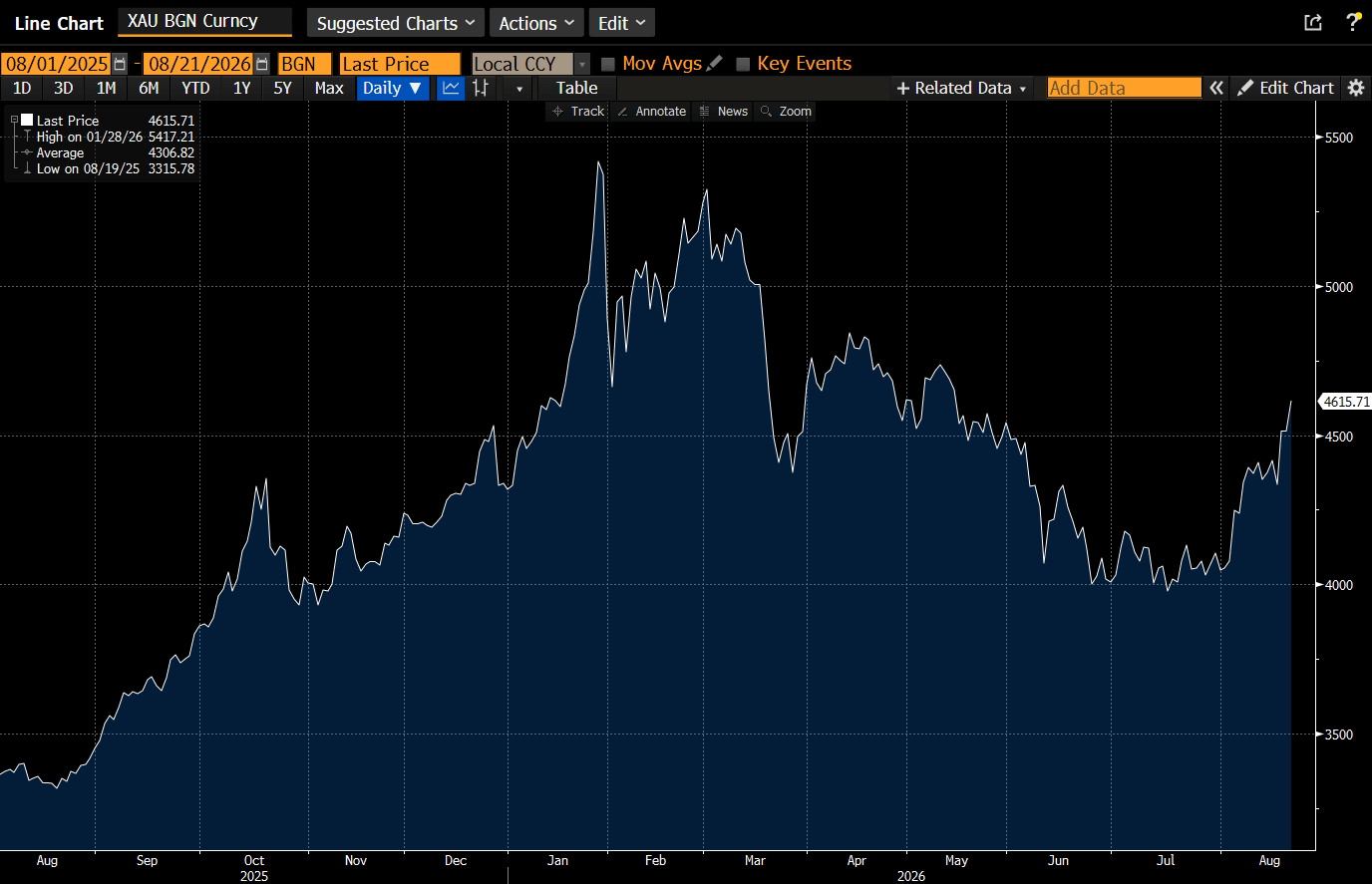Select the YTD time range
Screen dimensions: 1372x884
(195, 88)
